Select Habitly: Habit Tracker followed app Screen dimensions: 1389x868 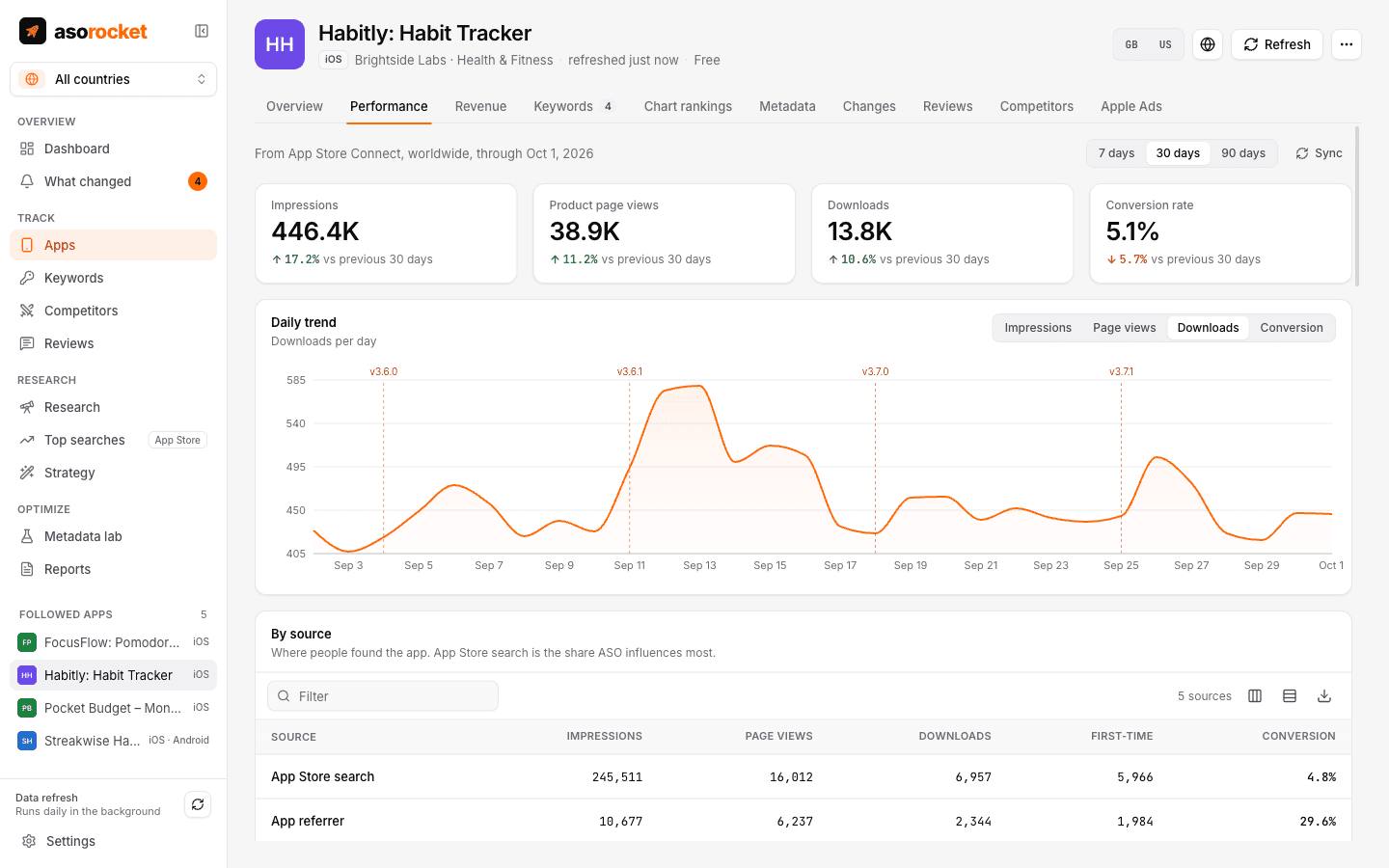click(x=113, y=675)
